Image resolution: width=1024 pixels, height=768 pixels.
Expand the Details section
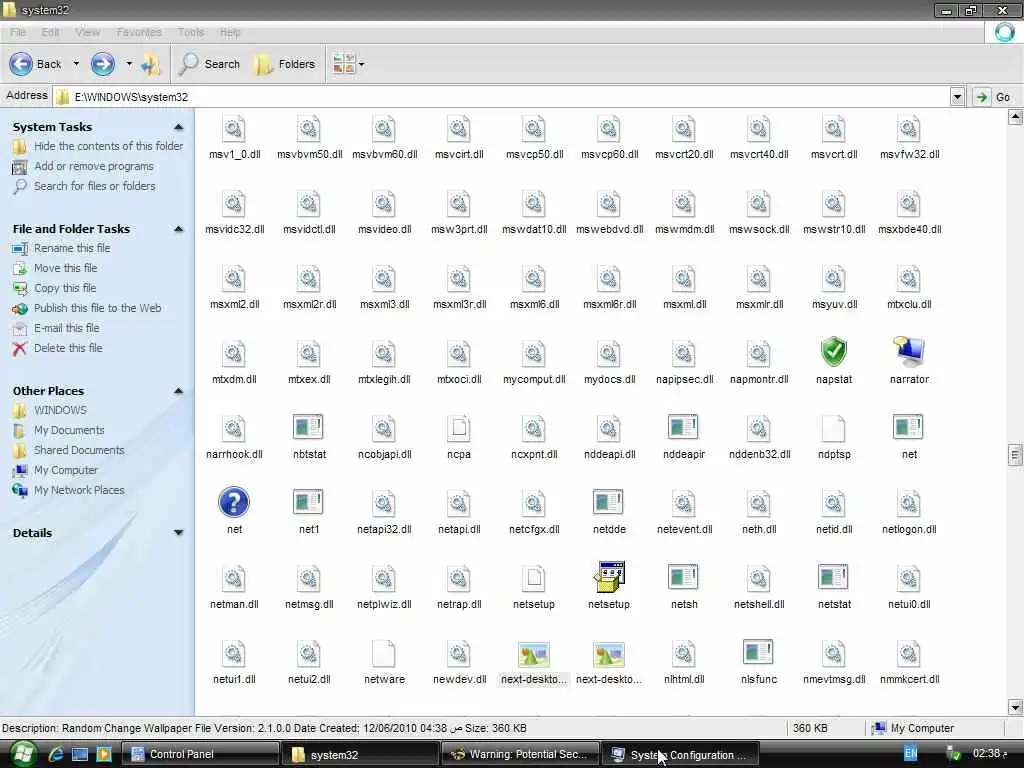178,533
